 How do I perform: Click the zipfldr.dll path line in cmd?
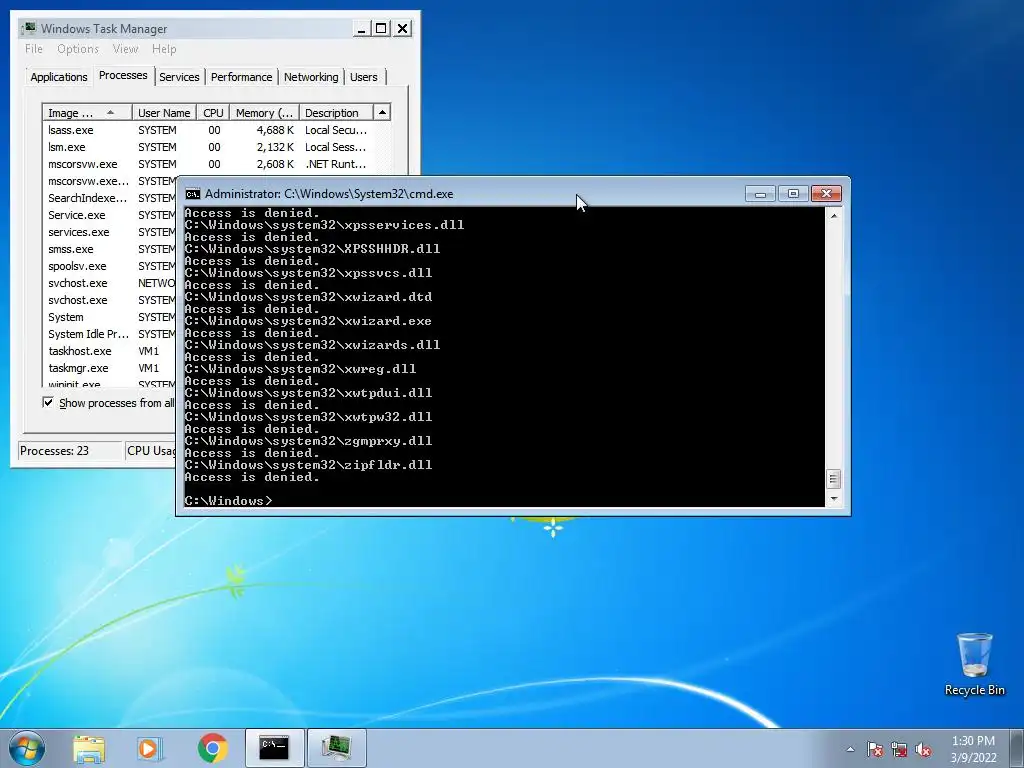[x=308, y=465]
